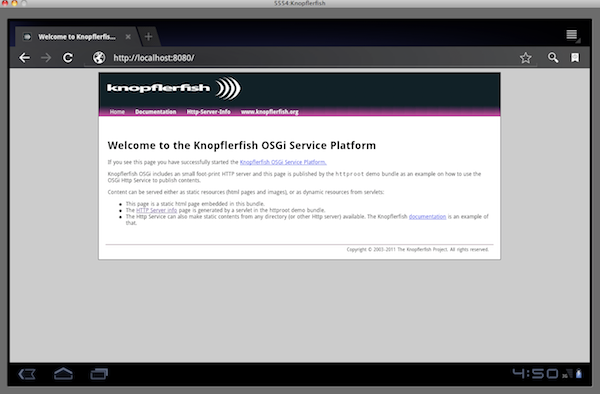Open the bookmarks list icon
This screenshot has width=600, height=394.
575,58
